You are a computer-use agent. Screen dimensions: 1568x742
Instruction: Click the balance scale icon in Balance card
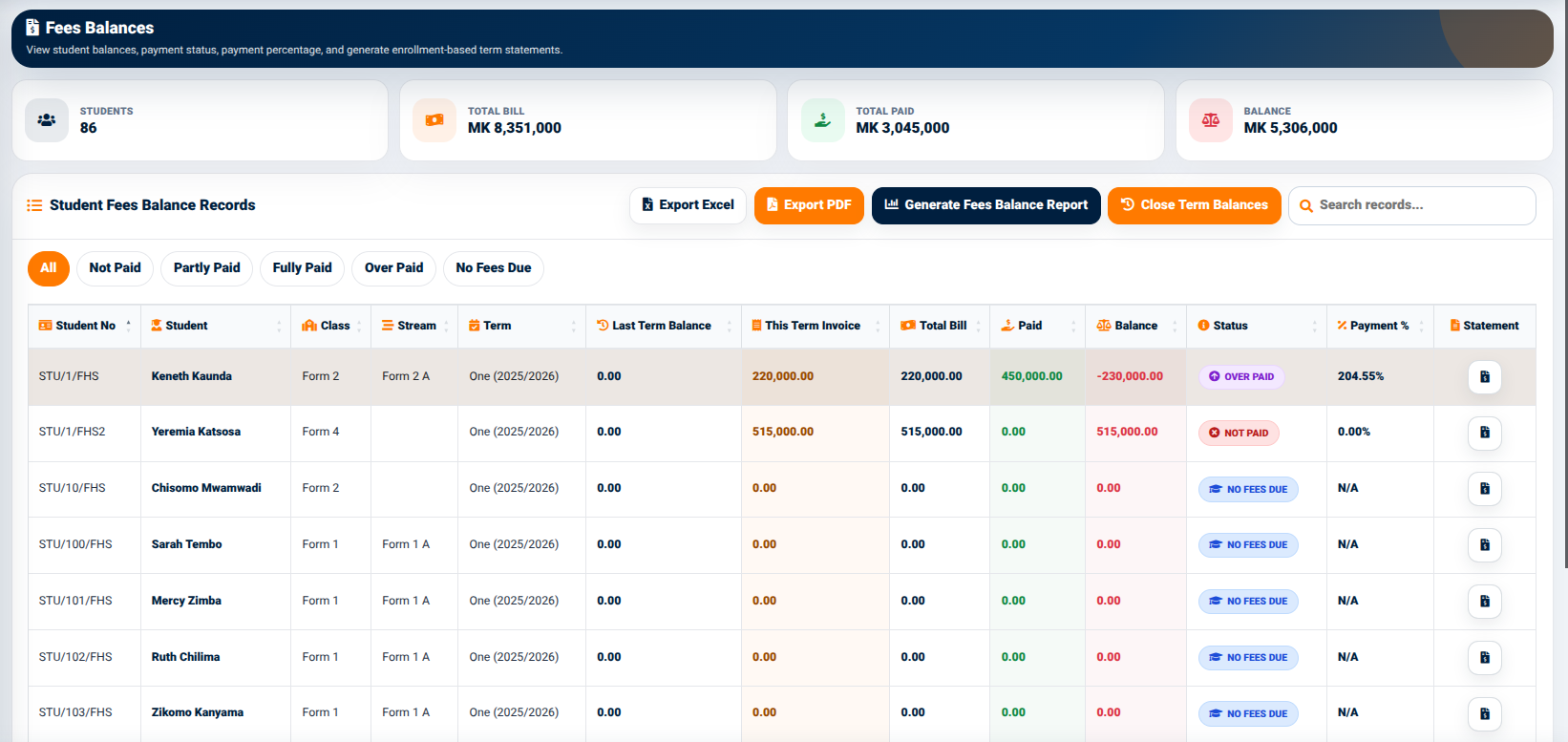(1210, 120)
